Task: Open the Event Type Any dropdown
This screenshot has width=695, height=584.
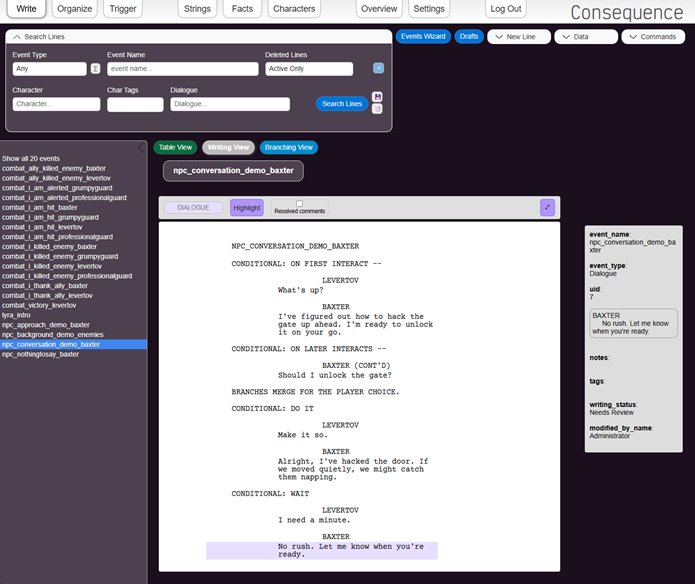Action: pyautogui.click(x=49, y=69)
